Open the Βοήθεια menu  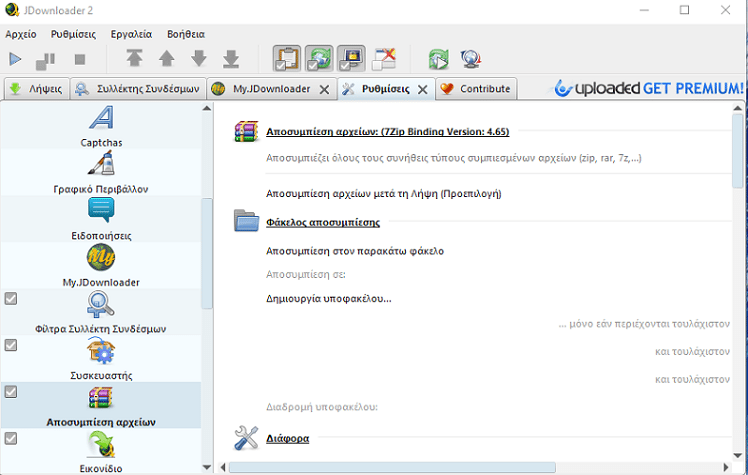click(186, 34)
